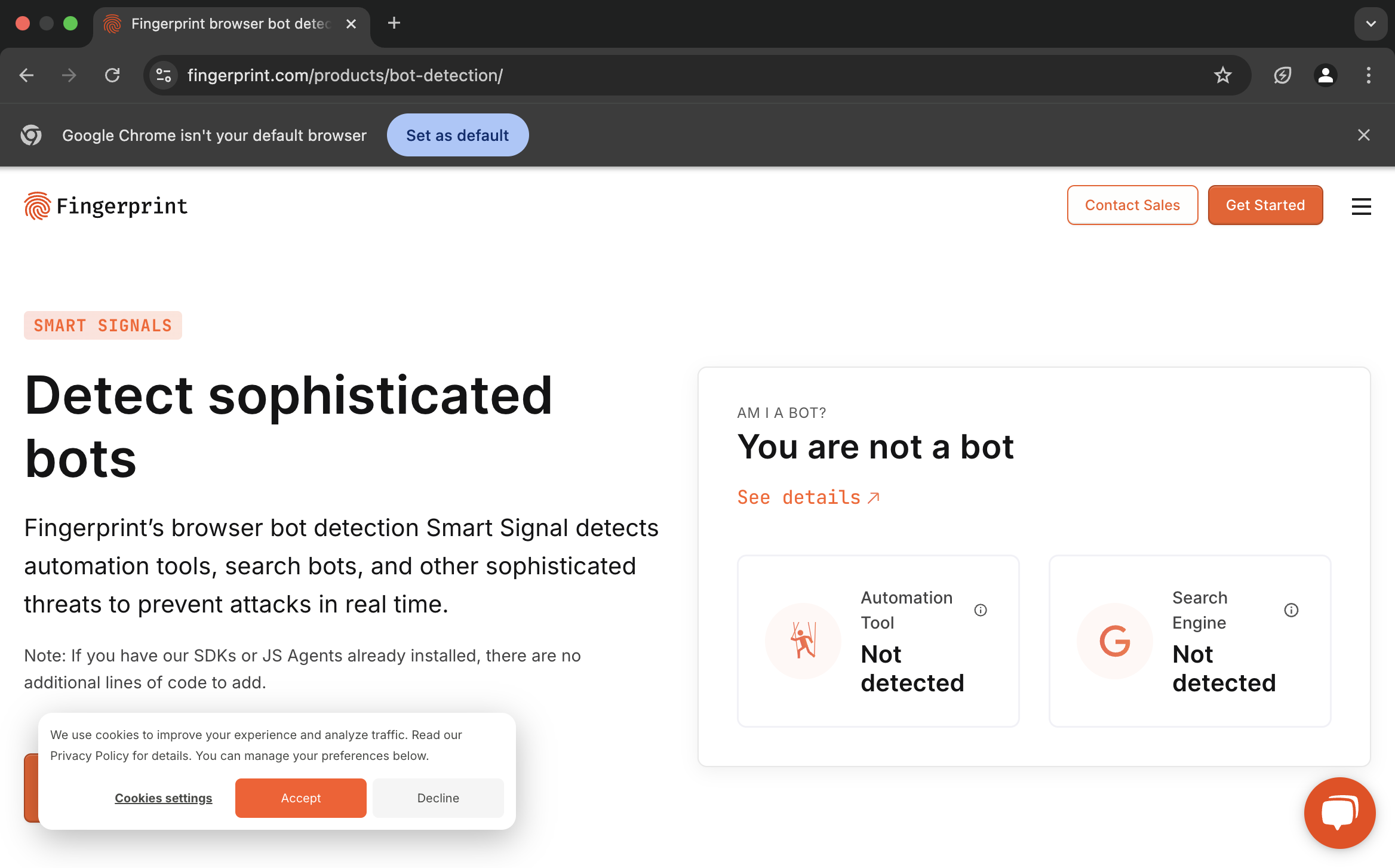Reload the current page
Image resolution: width=1395 pixels, height=868 pixels.
(x=112, y=75)
